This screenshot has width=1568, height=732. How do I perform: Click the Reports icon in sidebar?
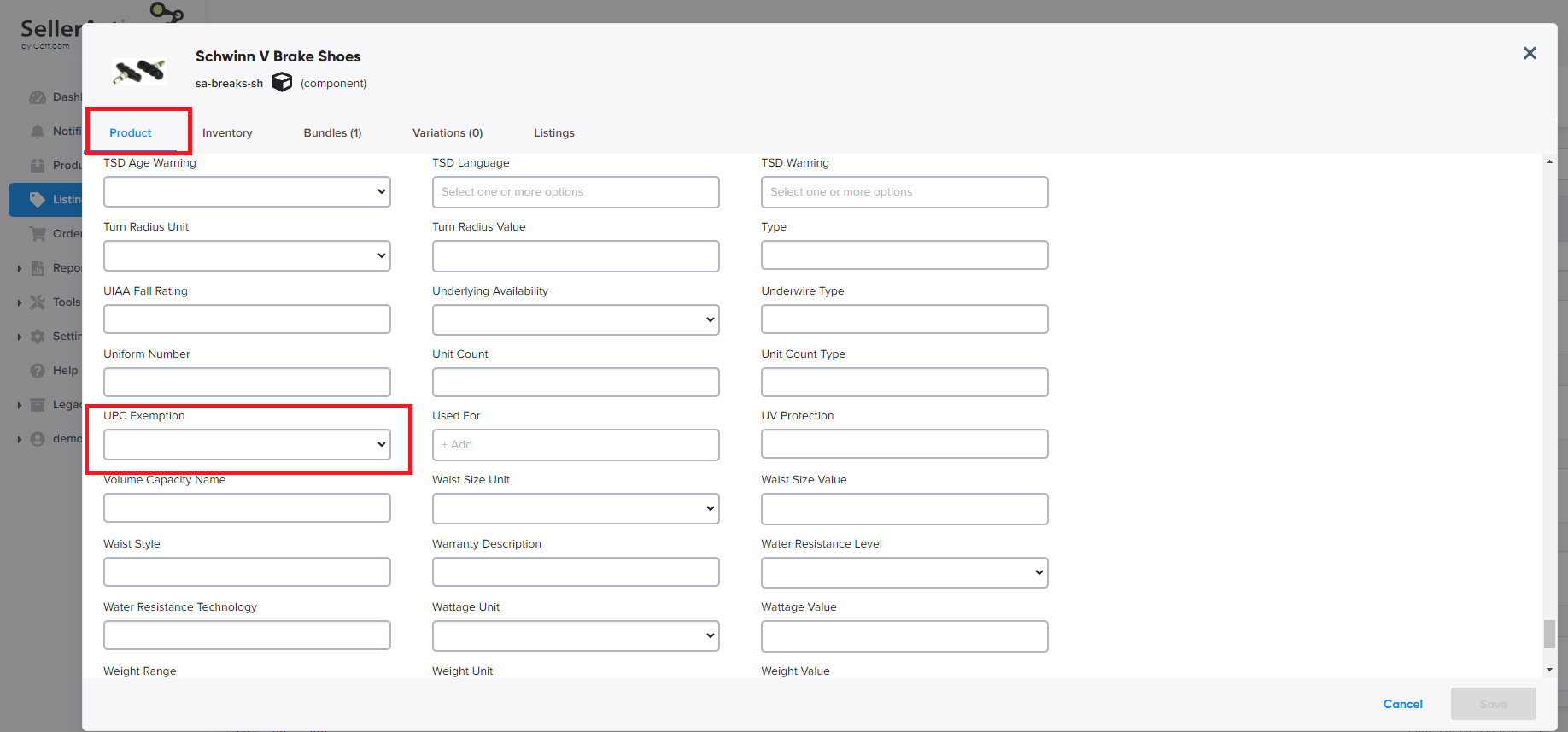[x=38, y=268]
